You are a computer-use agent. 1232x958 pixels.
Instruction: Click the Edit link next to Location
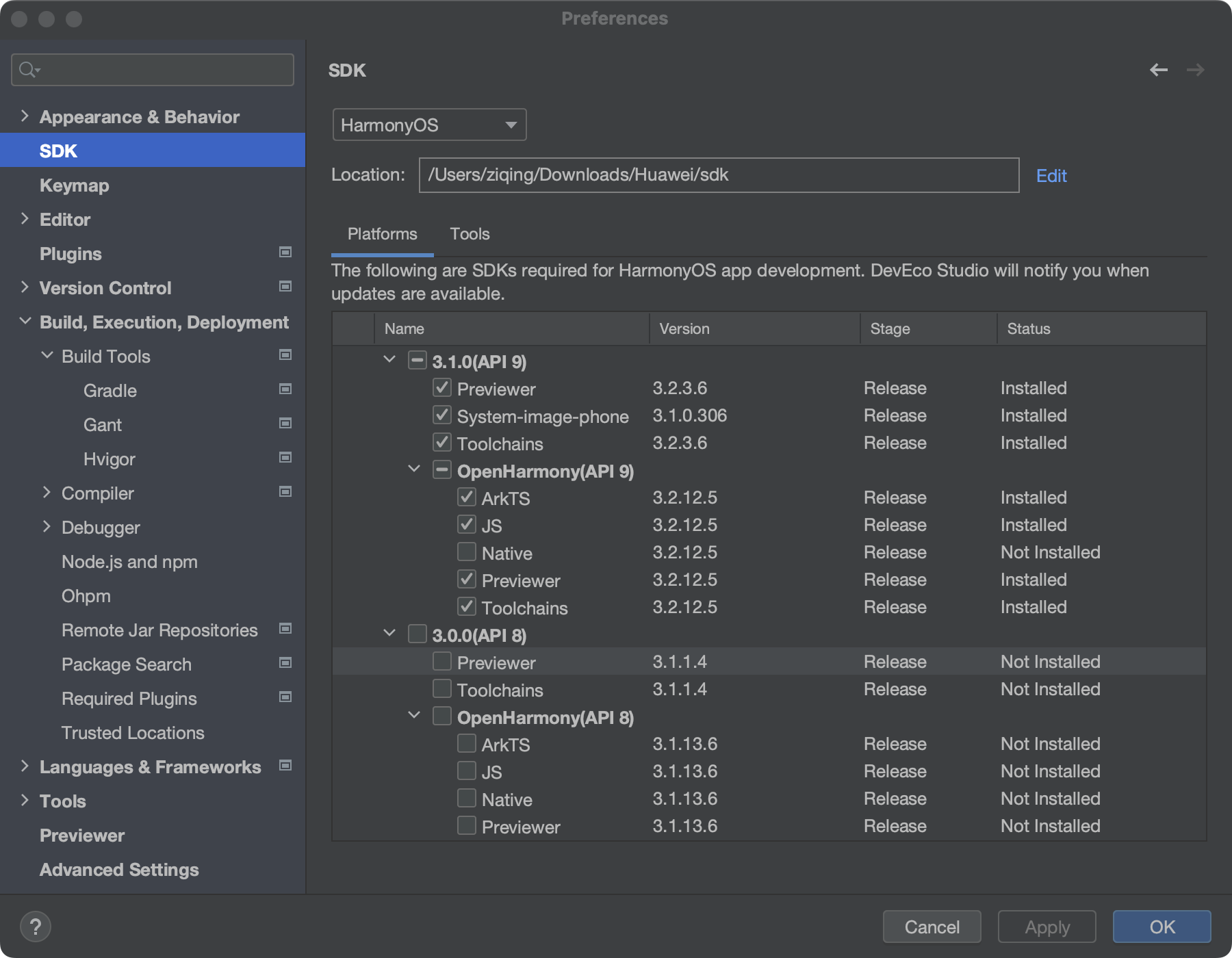1051,176
